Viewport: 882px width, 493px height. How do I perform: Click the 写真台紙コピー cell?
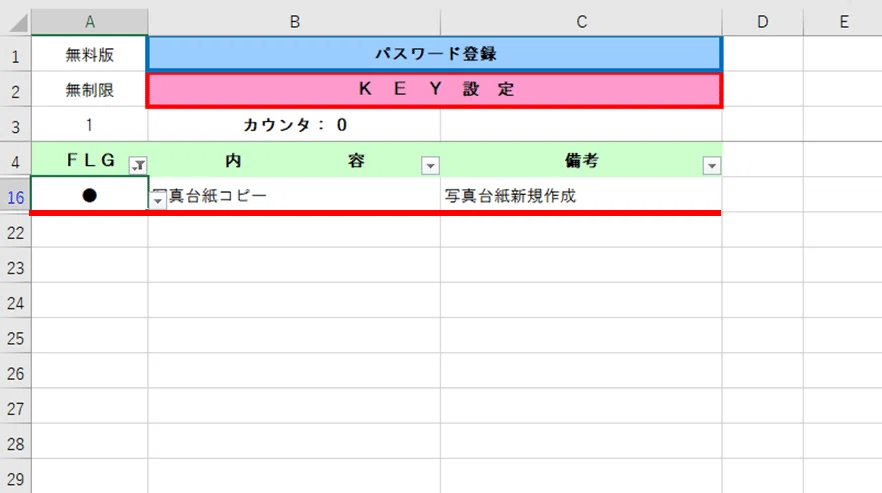294,195
